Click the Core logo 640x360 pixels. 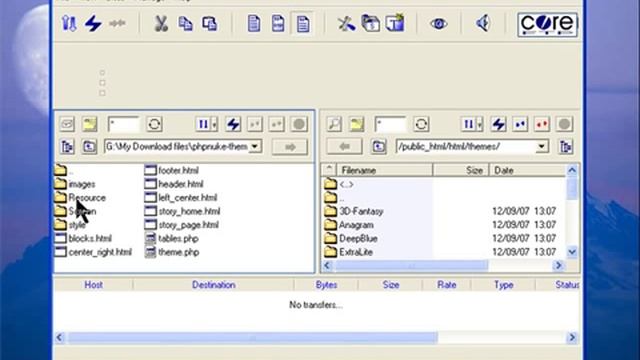(x=548, y=24)
